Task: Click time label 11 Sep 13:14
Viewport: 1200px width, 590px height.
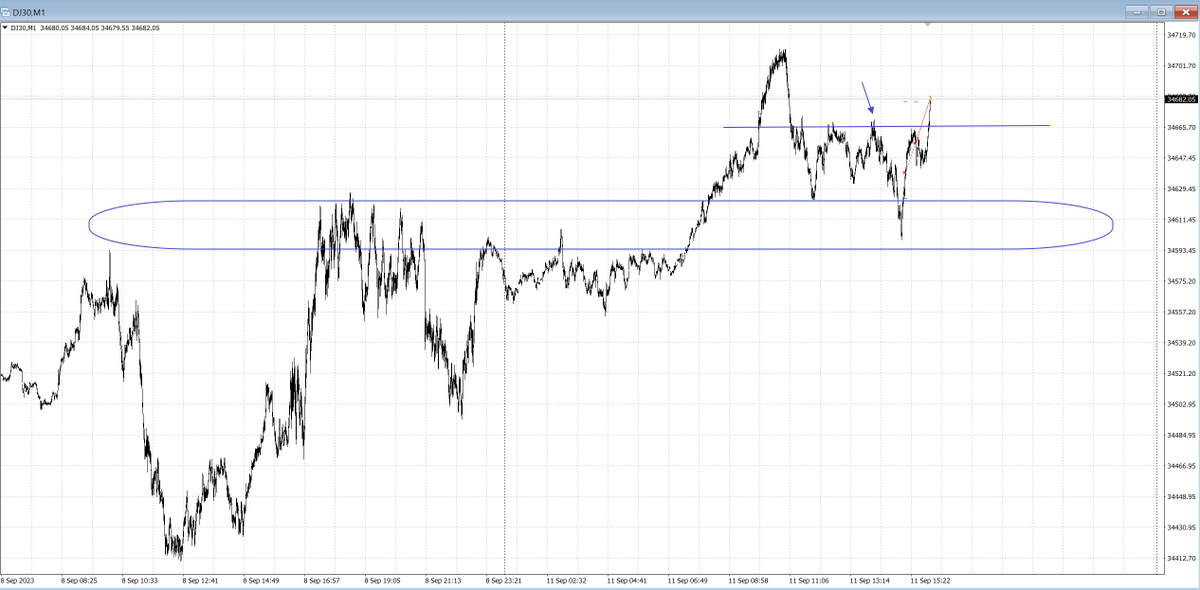Action: 871,579
